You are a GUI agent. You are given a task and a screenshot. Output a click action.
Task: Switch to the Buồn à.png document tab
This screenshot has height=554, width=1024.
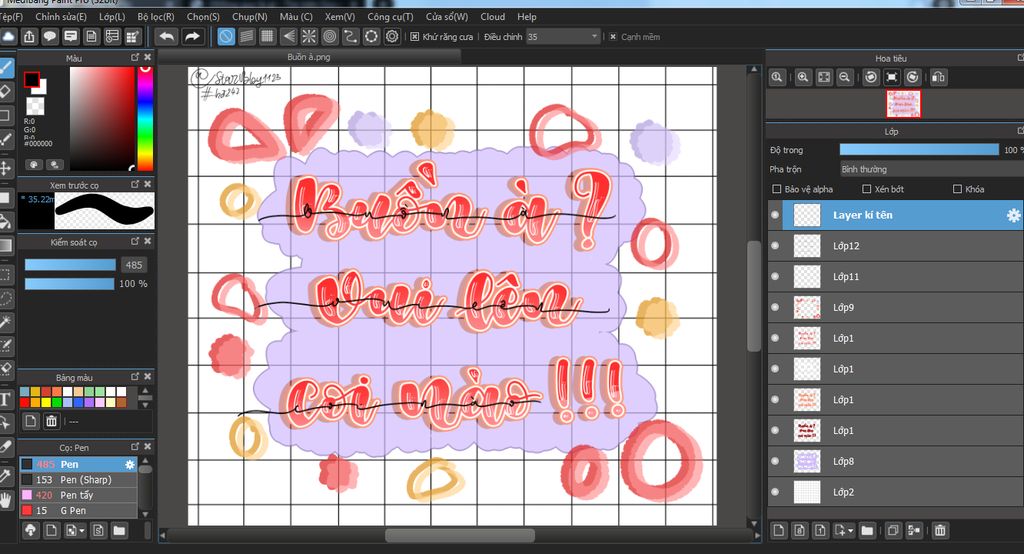point(309,57)
